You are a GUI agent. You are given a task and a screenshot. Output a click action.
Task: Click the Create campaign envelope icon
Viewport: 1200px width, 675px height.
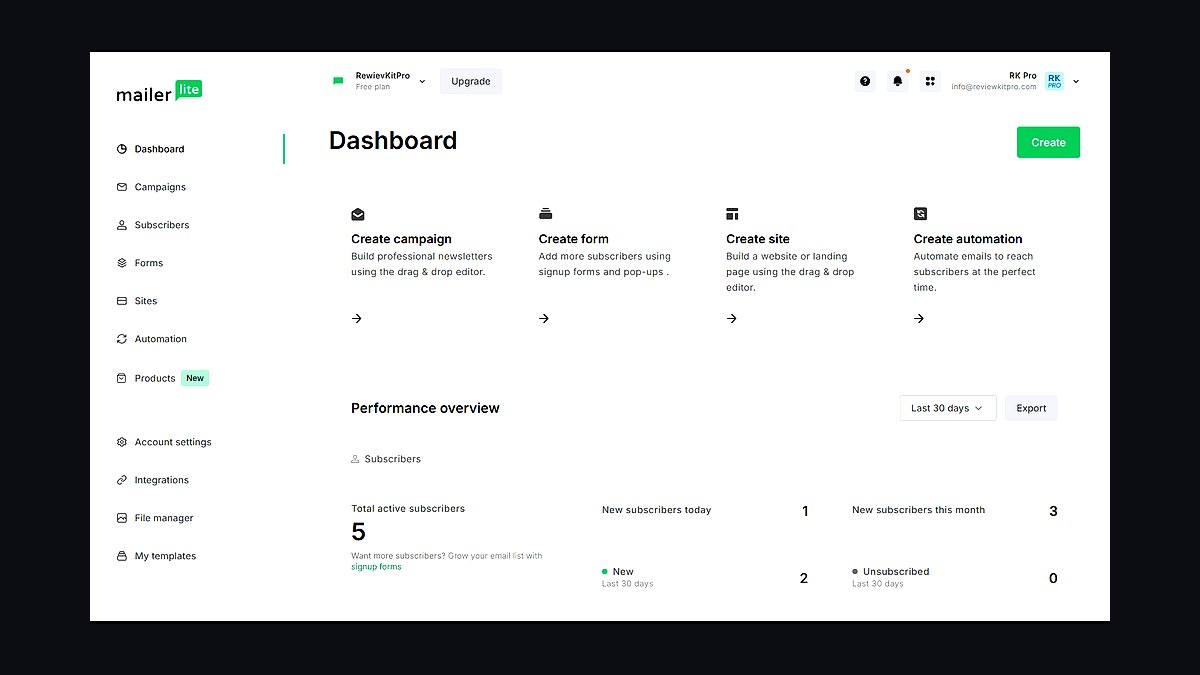click(x=358, y=214)
